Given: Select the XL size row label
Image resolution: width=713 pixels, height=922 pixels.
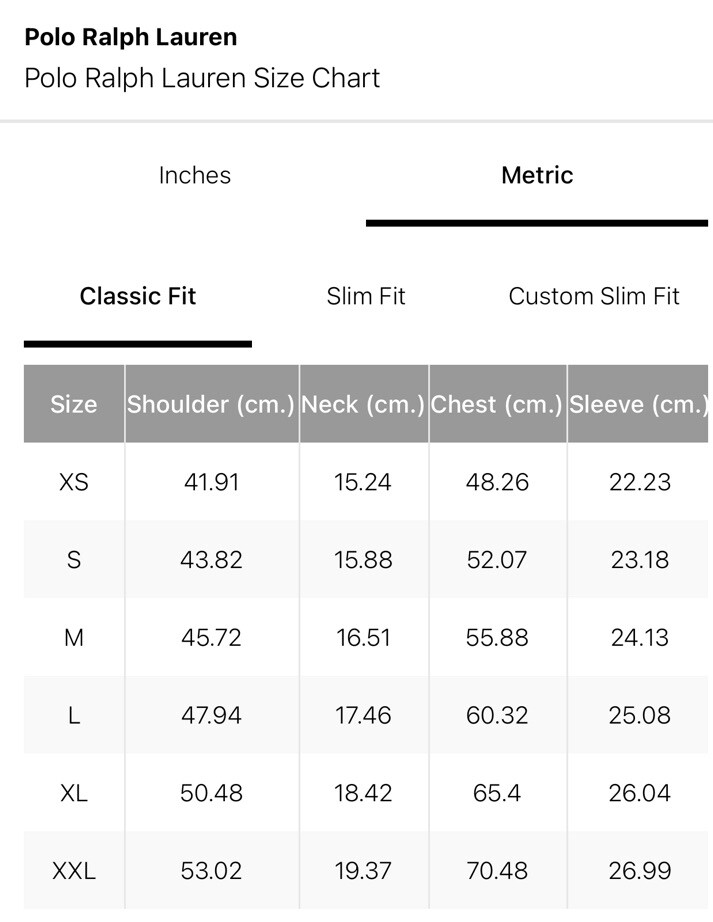Looking at the screenshot, I should pos(74,793).
